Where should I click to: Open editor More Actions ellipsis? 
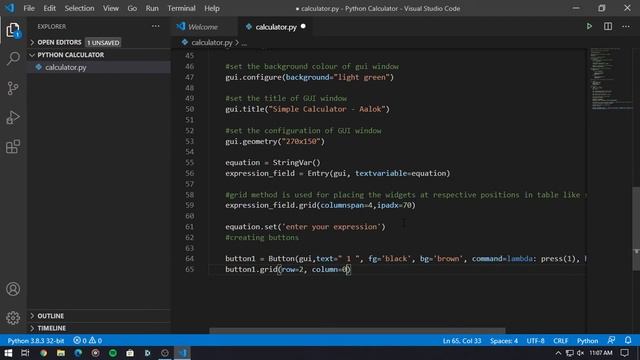pyautogui.click(x=626, y=27)
